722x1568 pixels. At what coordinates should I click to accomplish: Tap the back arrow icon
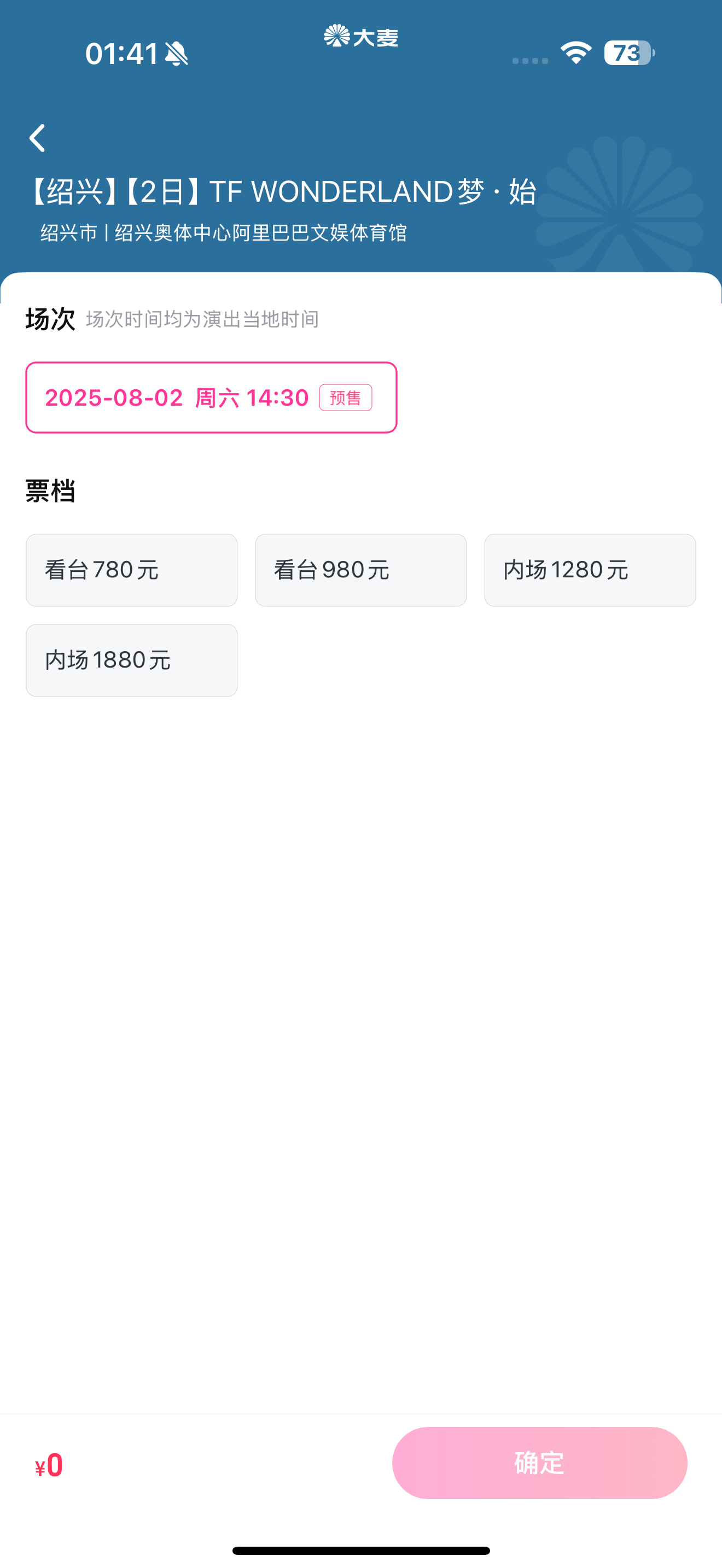(37, 138)
